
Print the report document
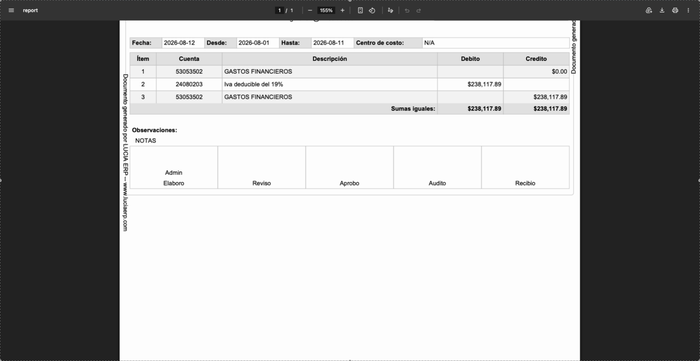(x=675, y=10)
